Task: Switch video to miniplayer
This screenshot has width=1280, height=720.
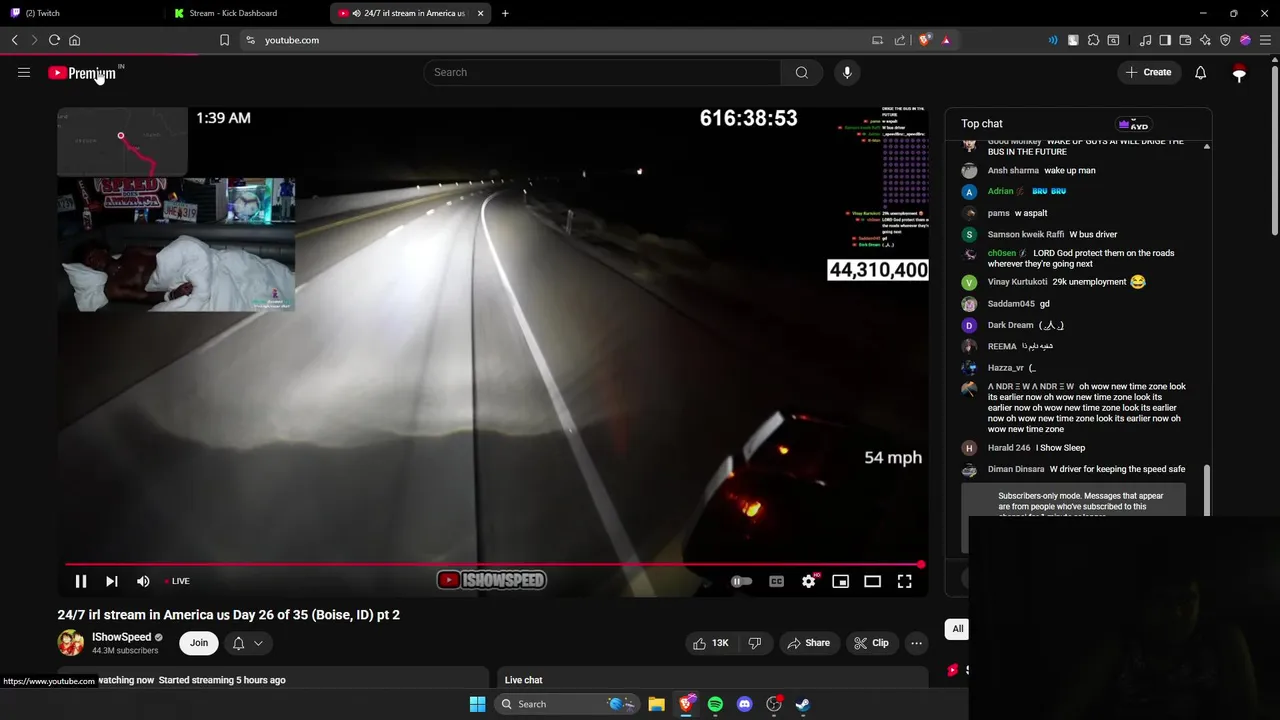Action: pyautogui.click(x=841, y=581)
